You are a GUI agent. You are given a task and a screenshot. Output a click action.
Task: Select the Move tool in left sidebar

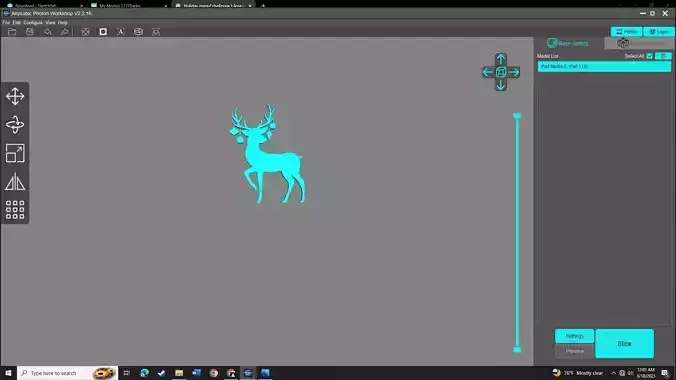tap(15, 97)
